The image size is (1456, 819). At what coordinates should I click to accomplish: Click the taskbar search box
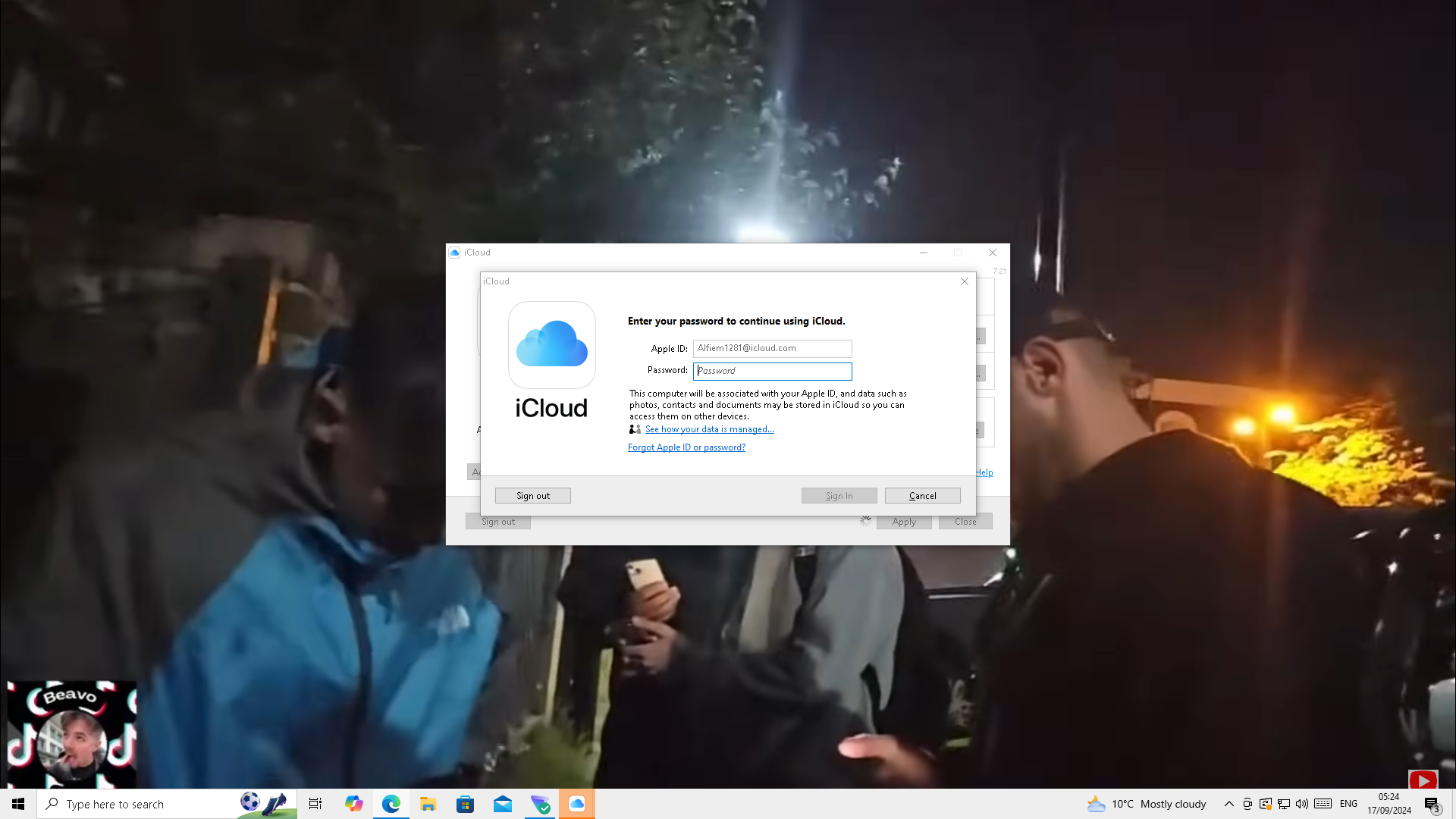click(167, 804)
